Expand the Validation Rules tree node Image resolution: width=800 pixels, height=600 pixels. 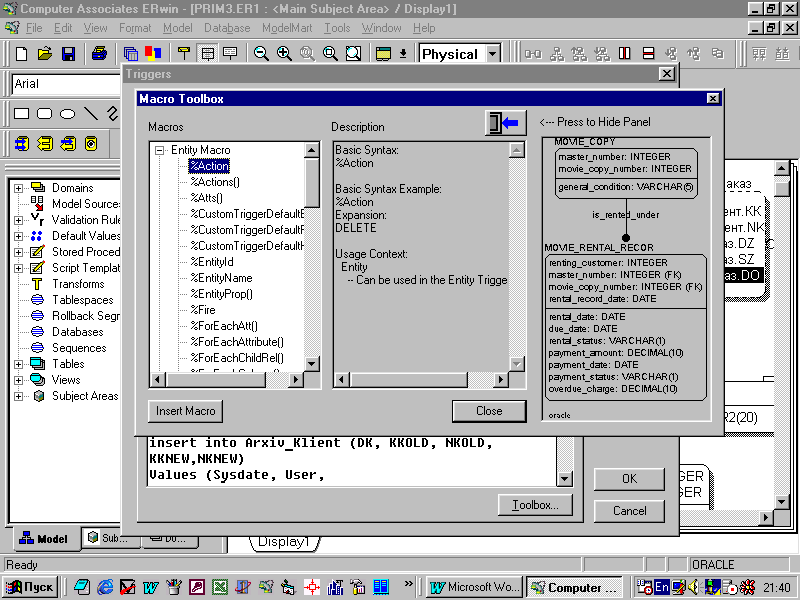pos(18,220)
